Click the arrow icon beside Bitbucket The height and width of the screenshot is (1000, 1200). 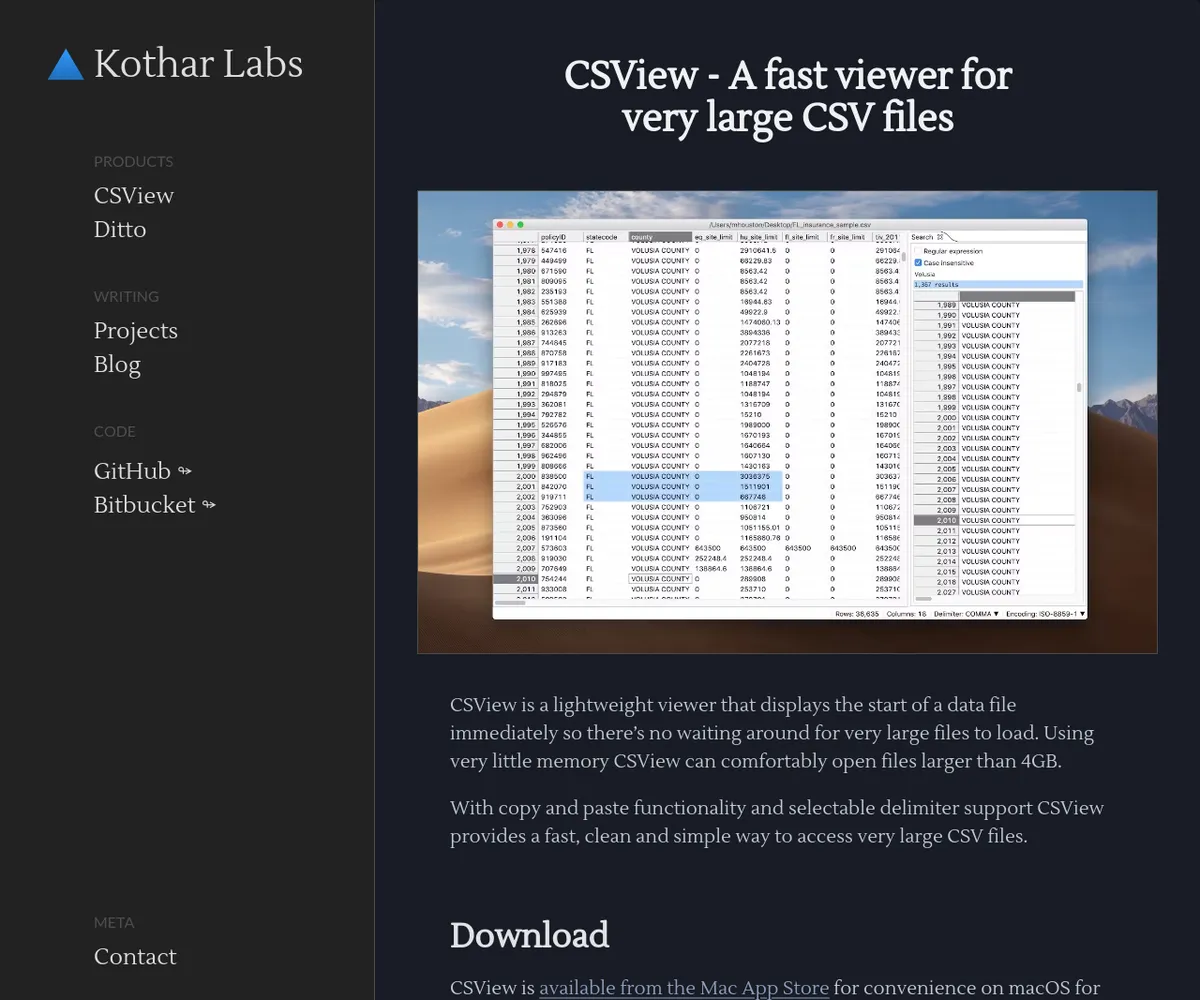point(209,505)
